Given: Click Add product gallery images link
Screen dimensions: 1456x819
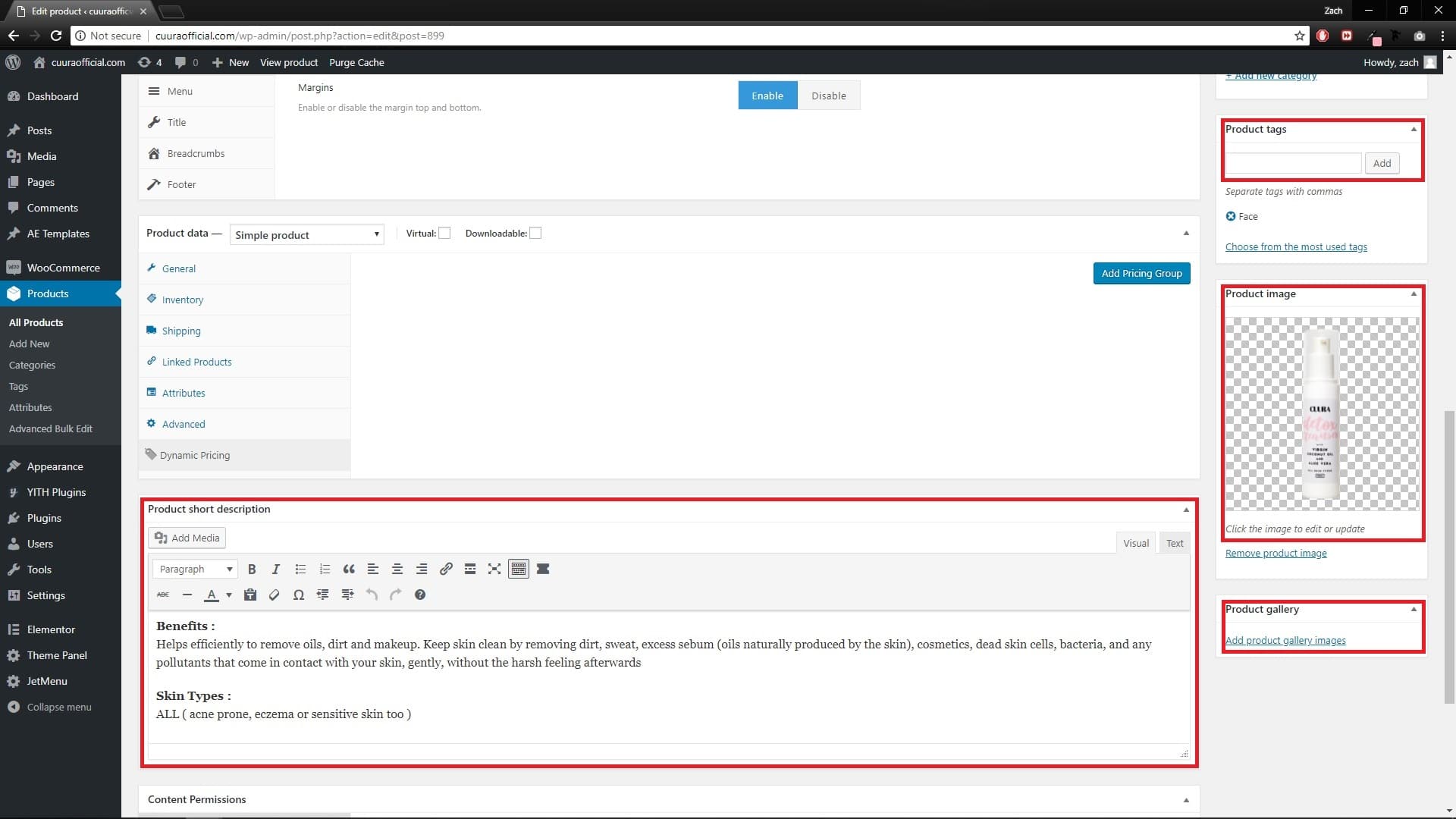Looking at the screenshot, I should [1285, 641].
